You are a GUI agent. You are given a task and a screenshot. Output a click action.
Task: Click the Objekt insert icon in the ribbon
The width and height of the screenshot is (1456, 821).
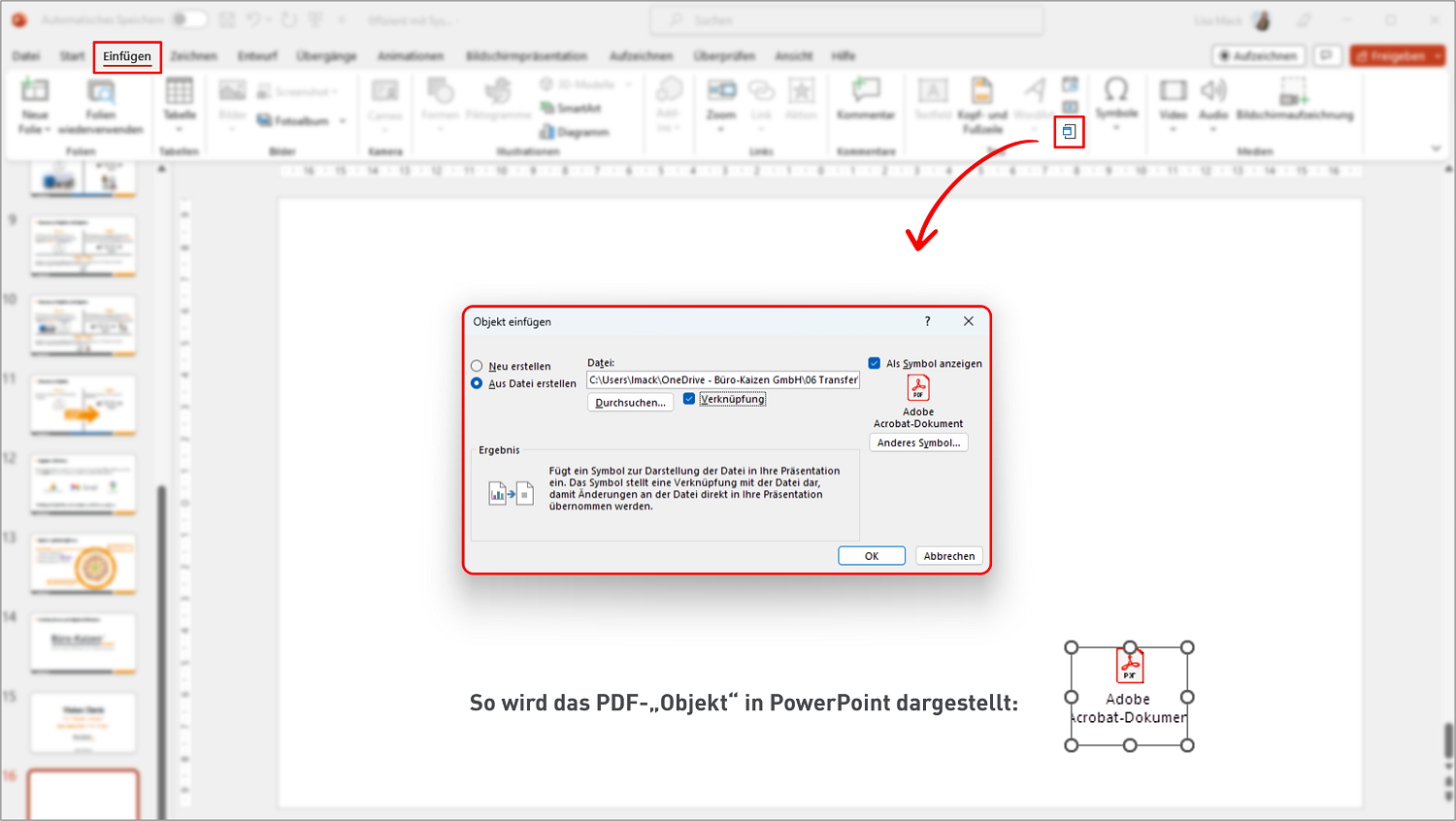coord(1069,131)
